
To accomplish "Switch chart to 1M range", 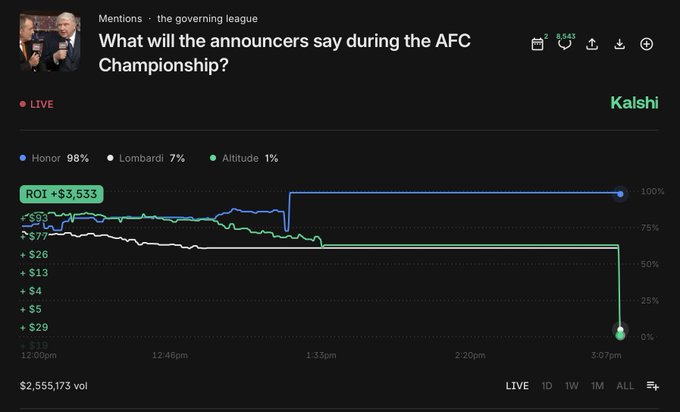I will coord(597,385).
